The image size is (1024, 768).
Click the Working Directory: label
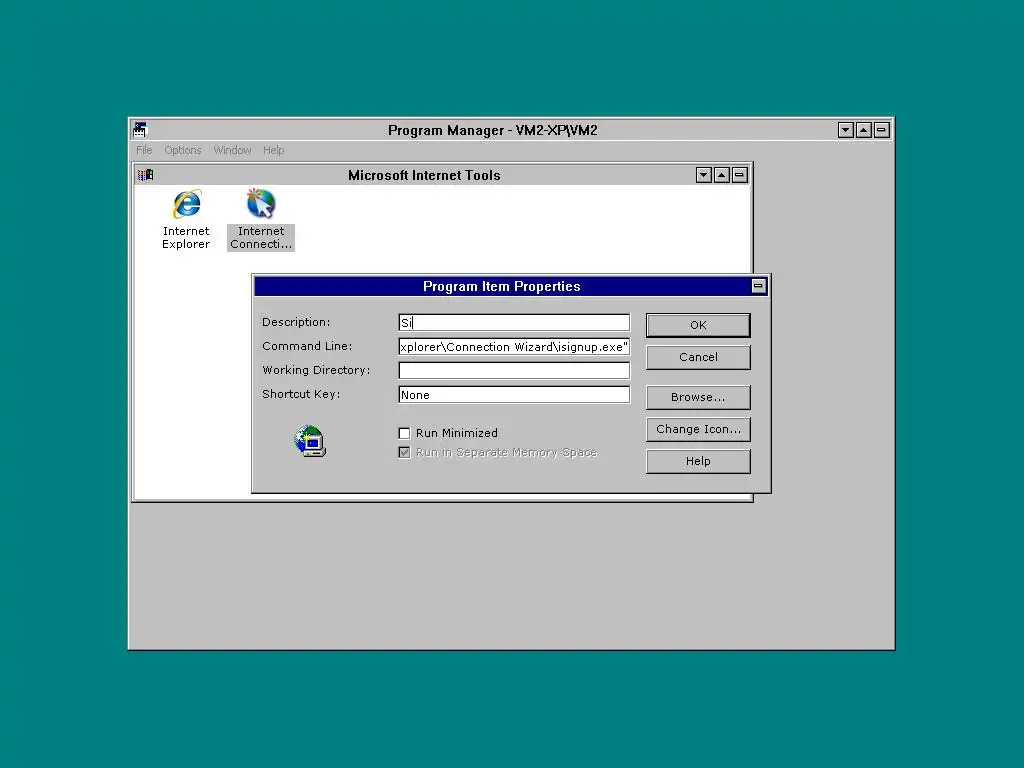point(316,370)
